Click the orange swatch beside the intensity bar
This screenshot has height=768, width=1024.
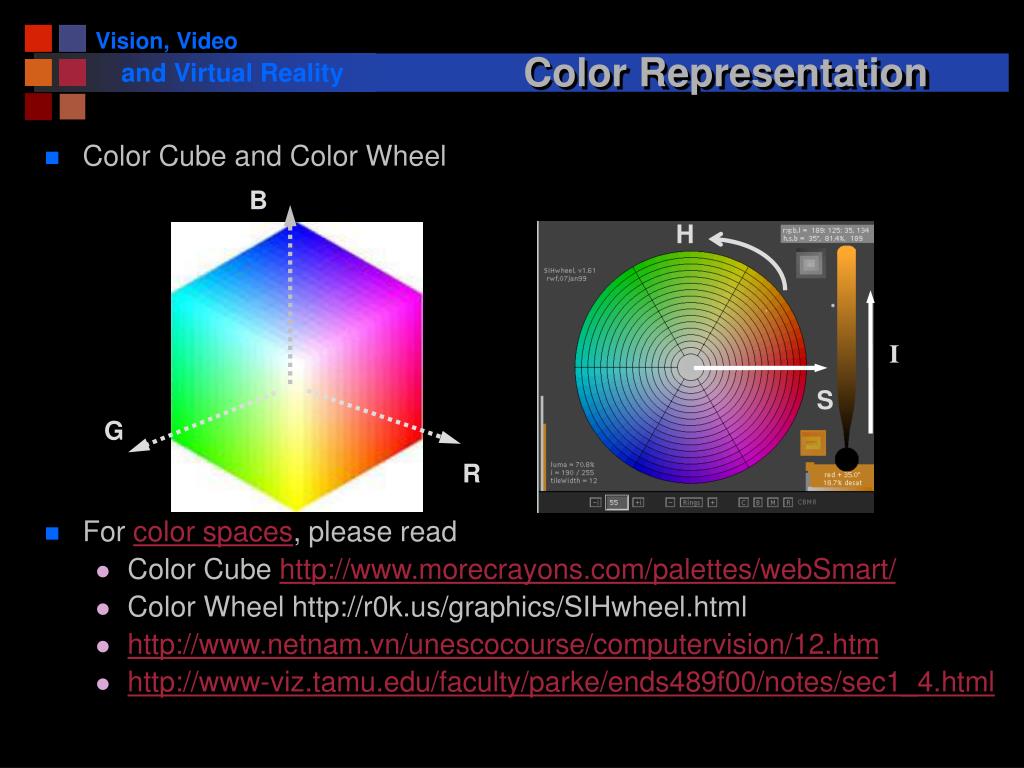813,443
